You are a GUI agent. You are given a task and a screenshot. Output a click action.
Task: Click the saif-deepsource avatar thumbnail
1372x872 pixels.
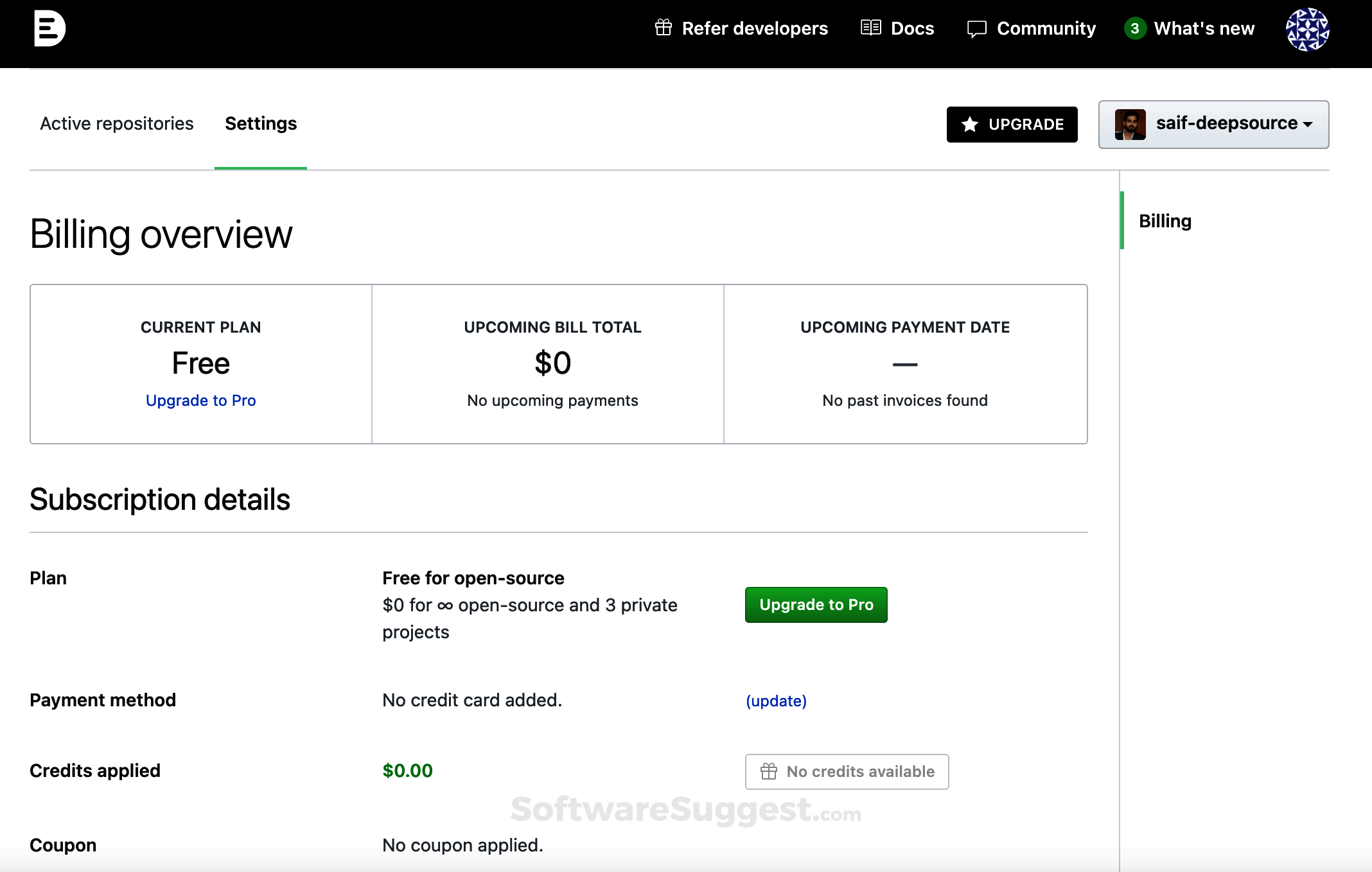click(x=1132, y=124)
